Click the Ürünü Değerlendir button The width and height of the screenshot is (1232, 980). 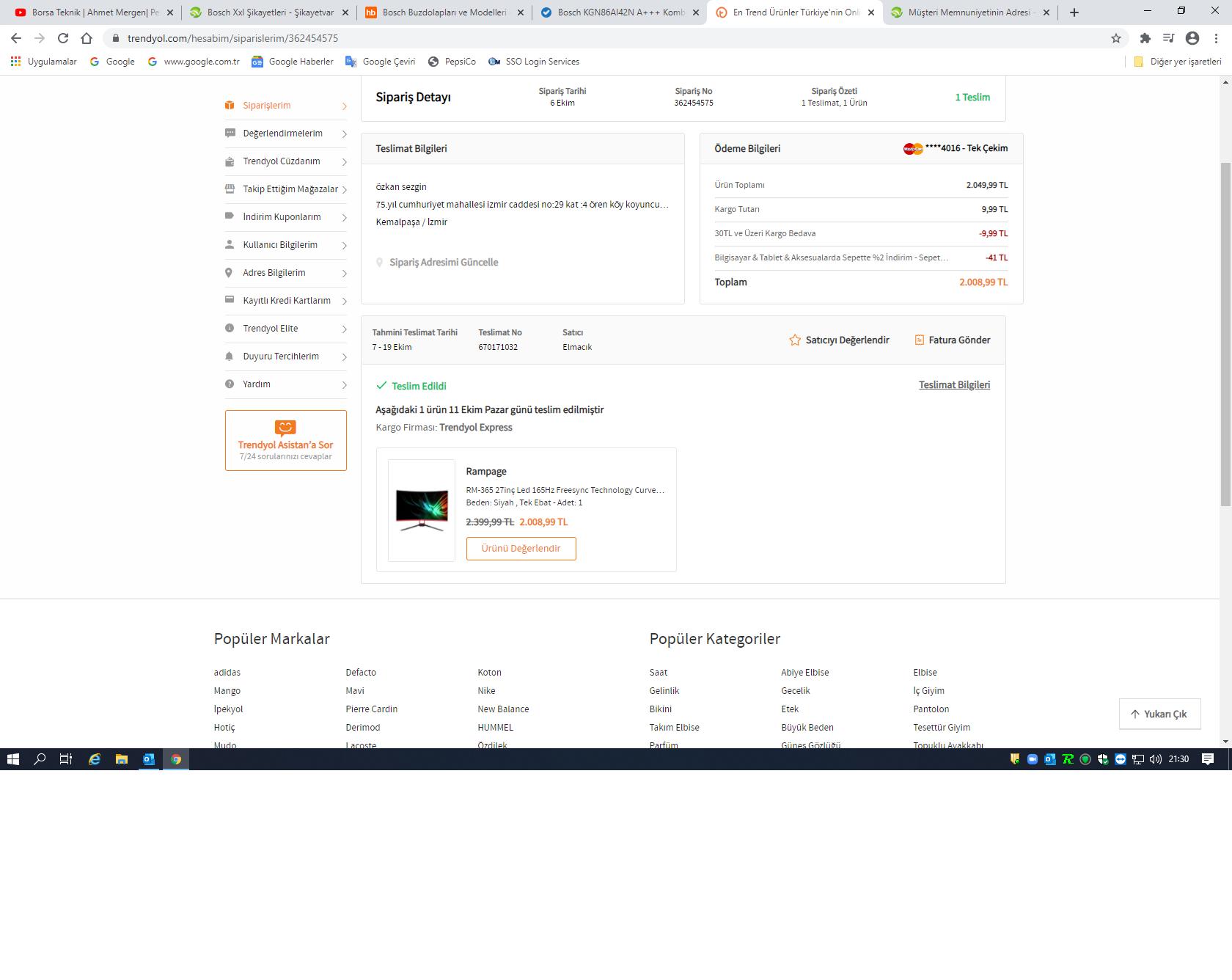point(521,549)
